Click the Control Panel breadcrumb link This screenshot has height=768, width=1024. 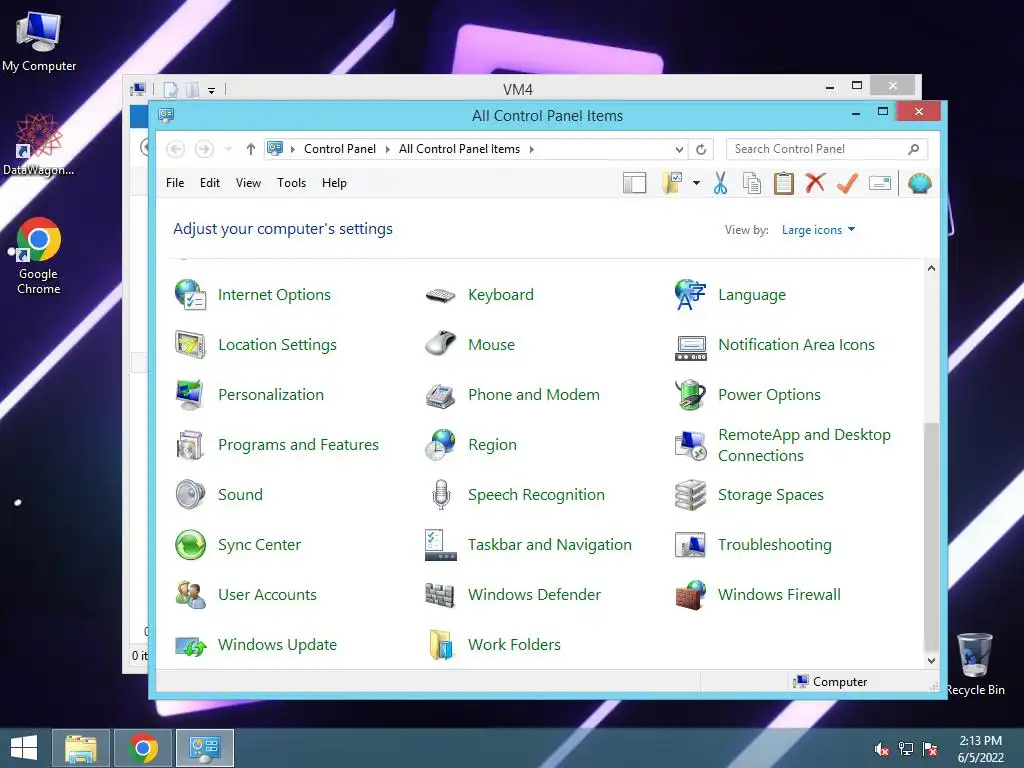pyautogui.click(x=340, y=149)
